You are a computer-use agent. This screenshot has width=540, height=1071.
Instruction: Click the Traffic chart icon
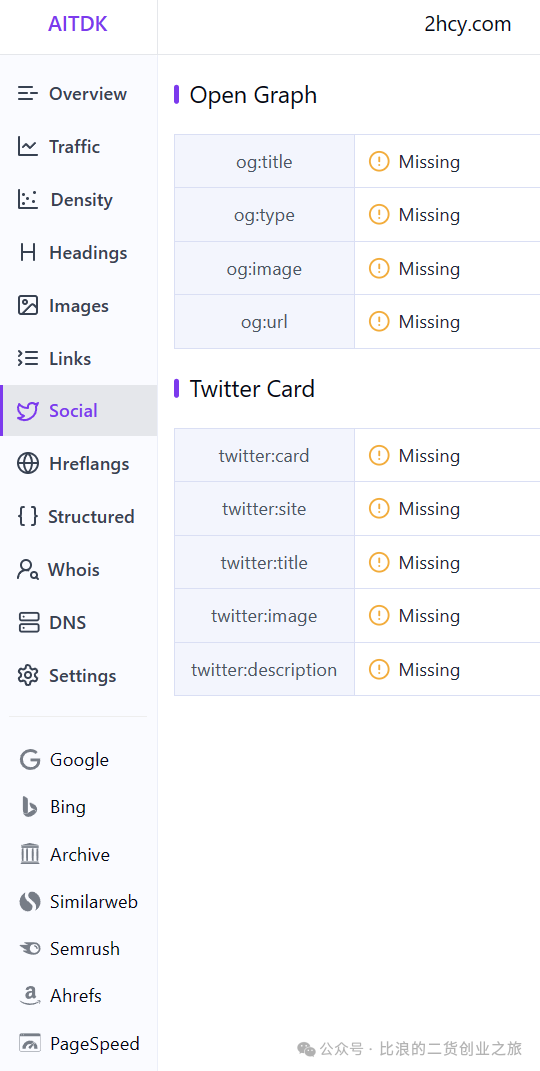pyautogui.click(x=28, y=146)
